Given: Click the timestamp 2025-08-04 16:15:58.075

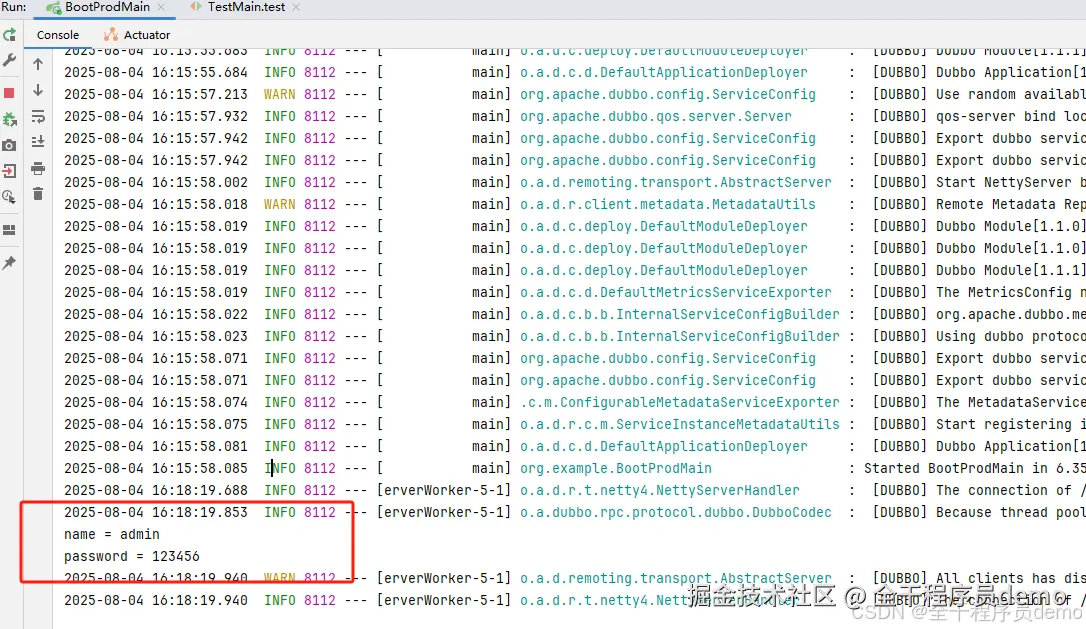Looking at the screenshot, I should pyautogui.click(x=156, y=425).
